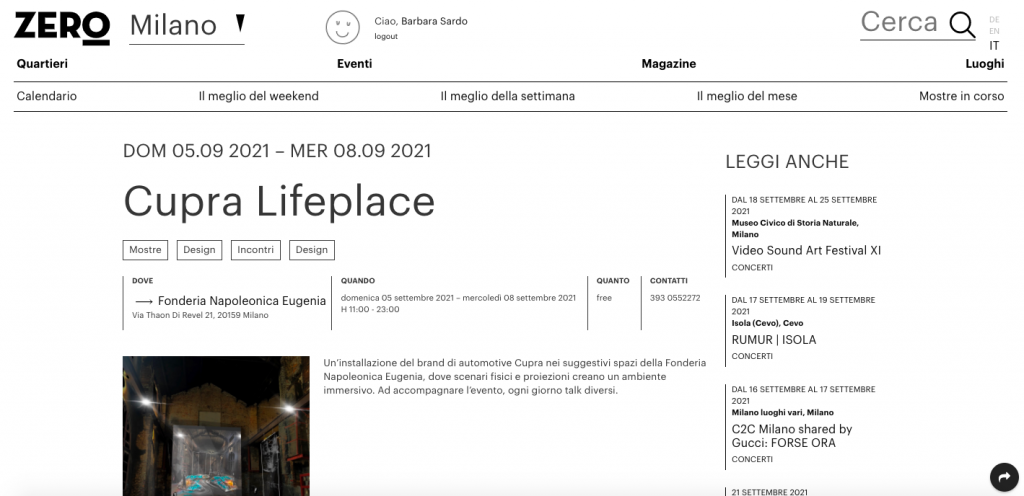
Task: Click the arrow icon before Fonderia Napoleonica
Action: coord(144,302)
